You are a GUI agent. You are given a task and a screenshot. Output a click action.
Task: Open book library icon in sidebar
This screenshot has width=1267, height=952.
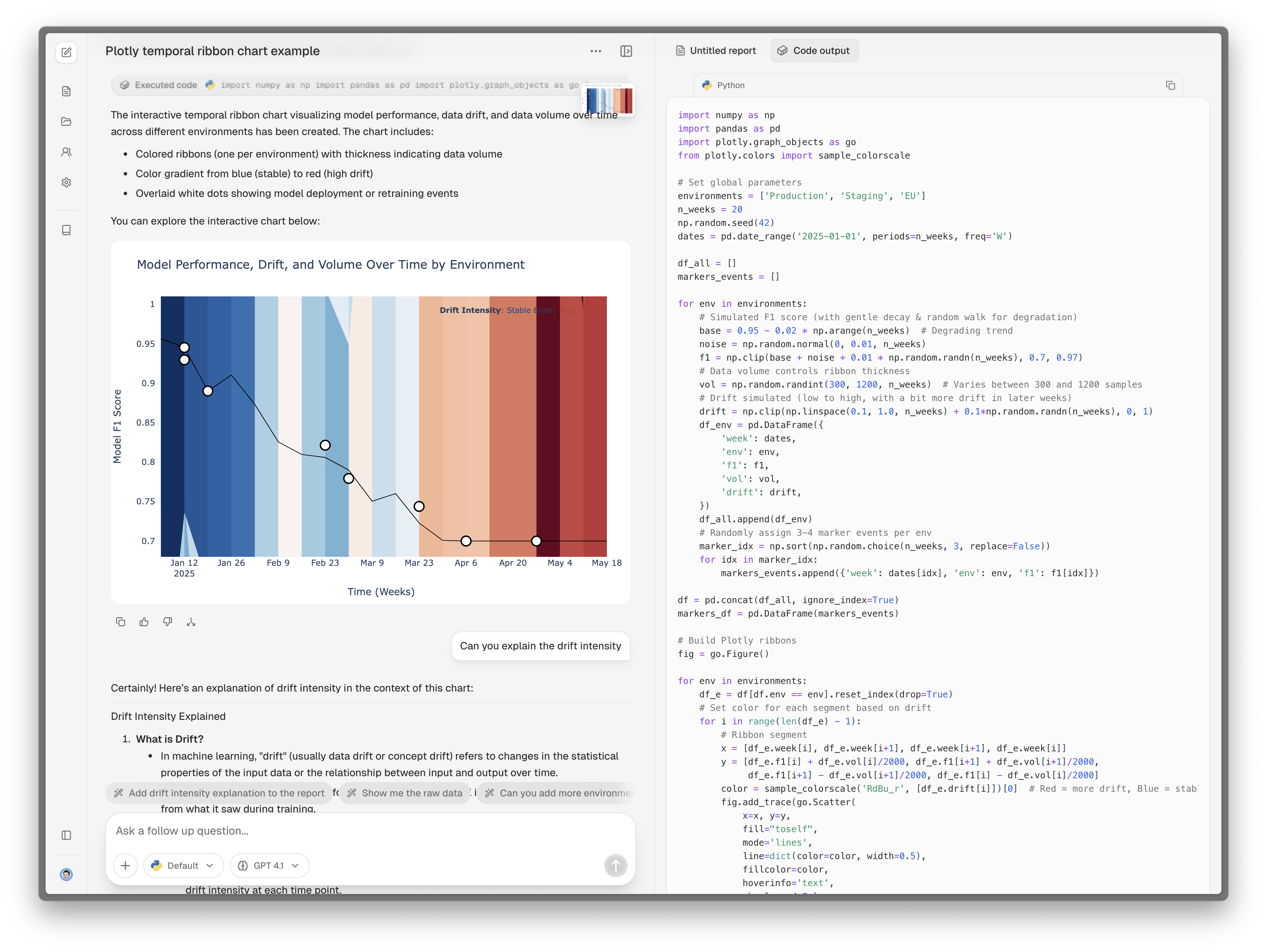[x=66, y=230]
